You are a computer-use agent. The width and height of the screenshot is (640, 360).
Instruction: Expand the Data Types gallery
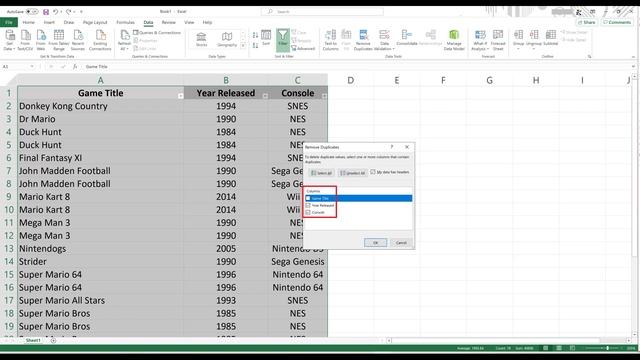[x=243, y=46]
